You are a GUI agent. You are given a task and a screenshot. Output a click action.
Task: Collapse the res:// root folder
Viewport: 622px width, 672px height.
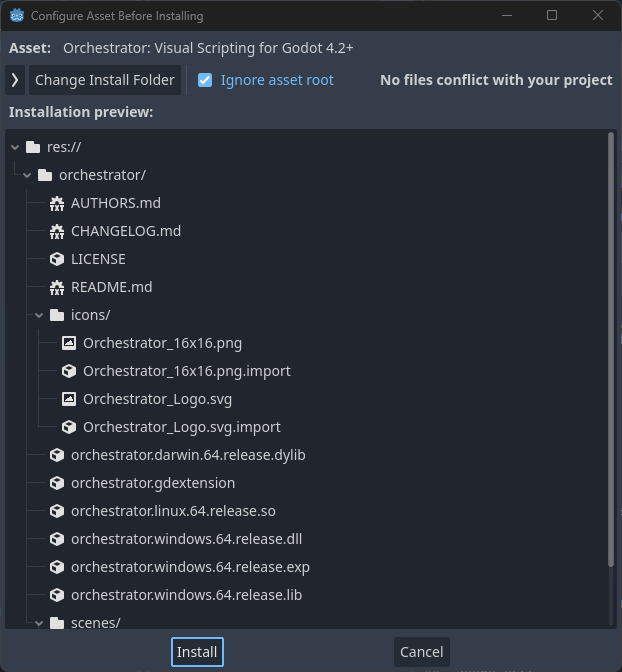tap(15, 147)
